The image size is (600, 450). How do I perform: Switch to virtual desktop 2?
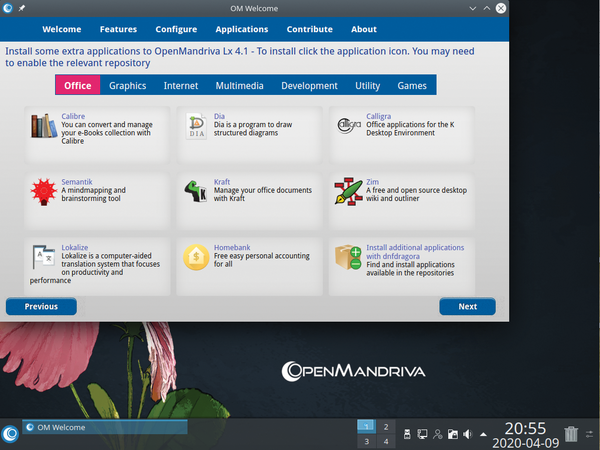click(x=386, y=427)
